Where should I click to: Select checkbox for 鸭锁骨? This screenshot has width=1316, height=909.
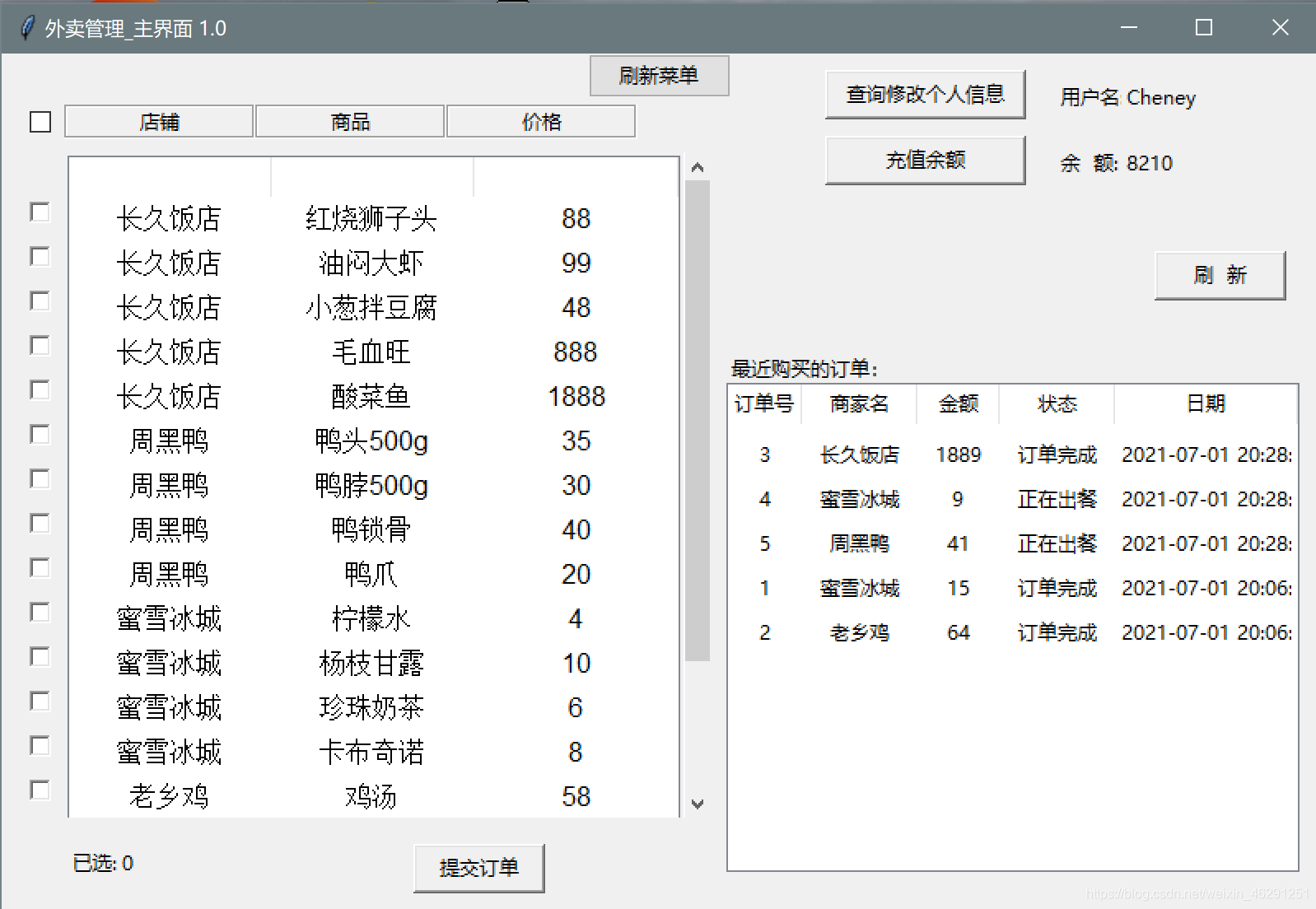(x=40, y=524)
